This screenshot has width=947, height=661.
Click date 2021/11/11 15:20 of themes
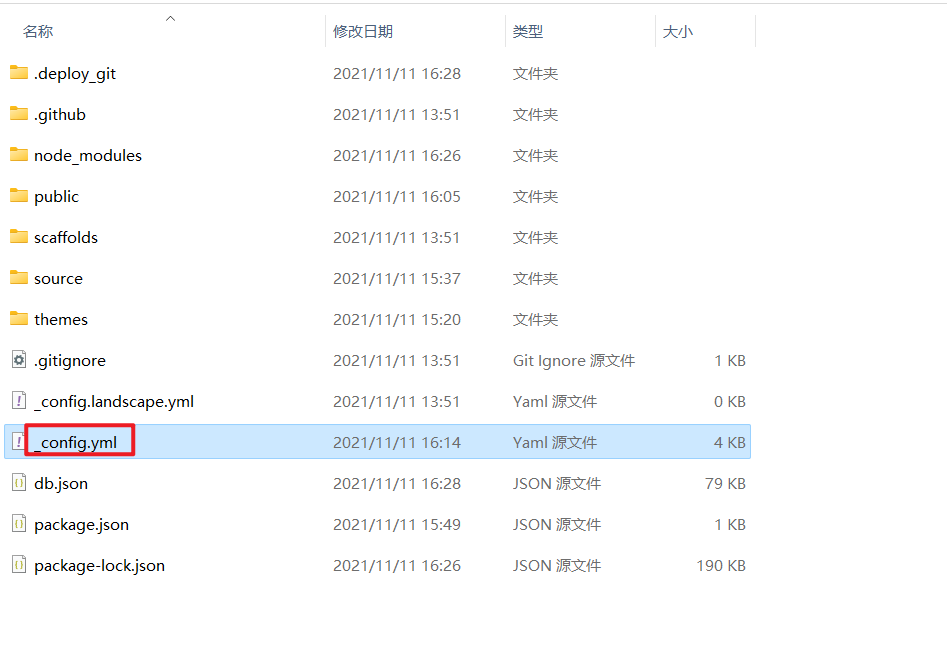(x=397, y=320)
